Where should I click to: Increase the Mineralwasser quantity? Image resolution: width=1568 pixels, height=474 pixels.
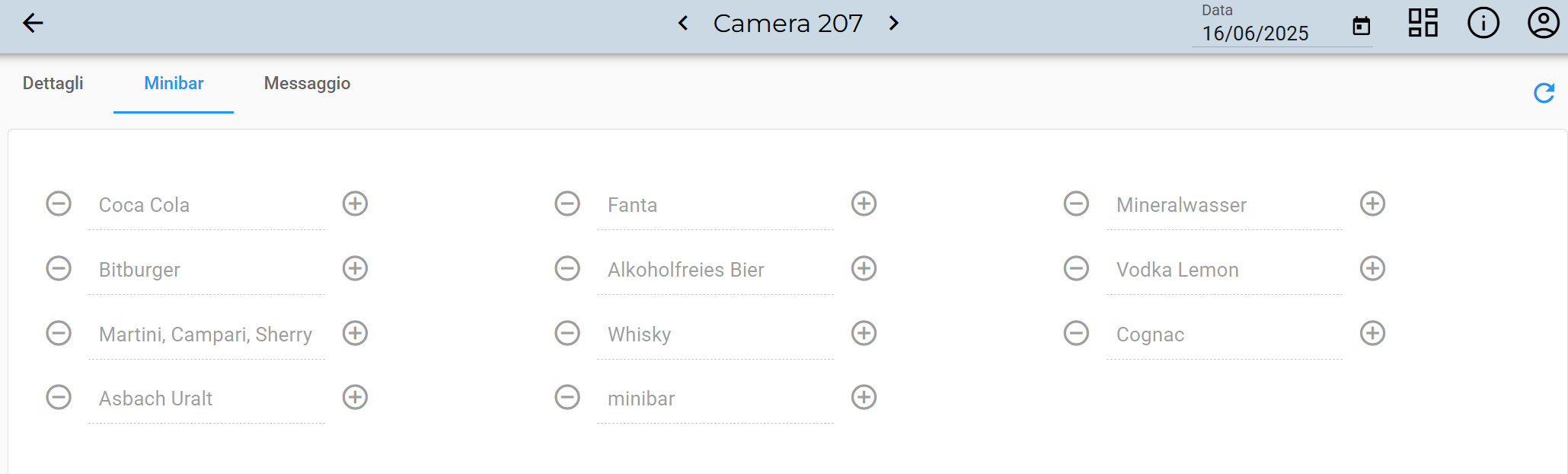point(1372,203)
